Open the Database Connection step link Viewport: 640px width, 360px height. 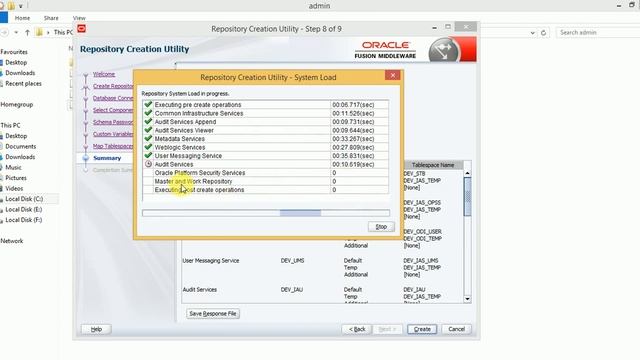click(x=113, y=98)
